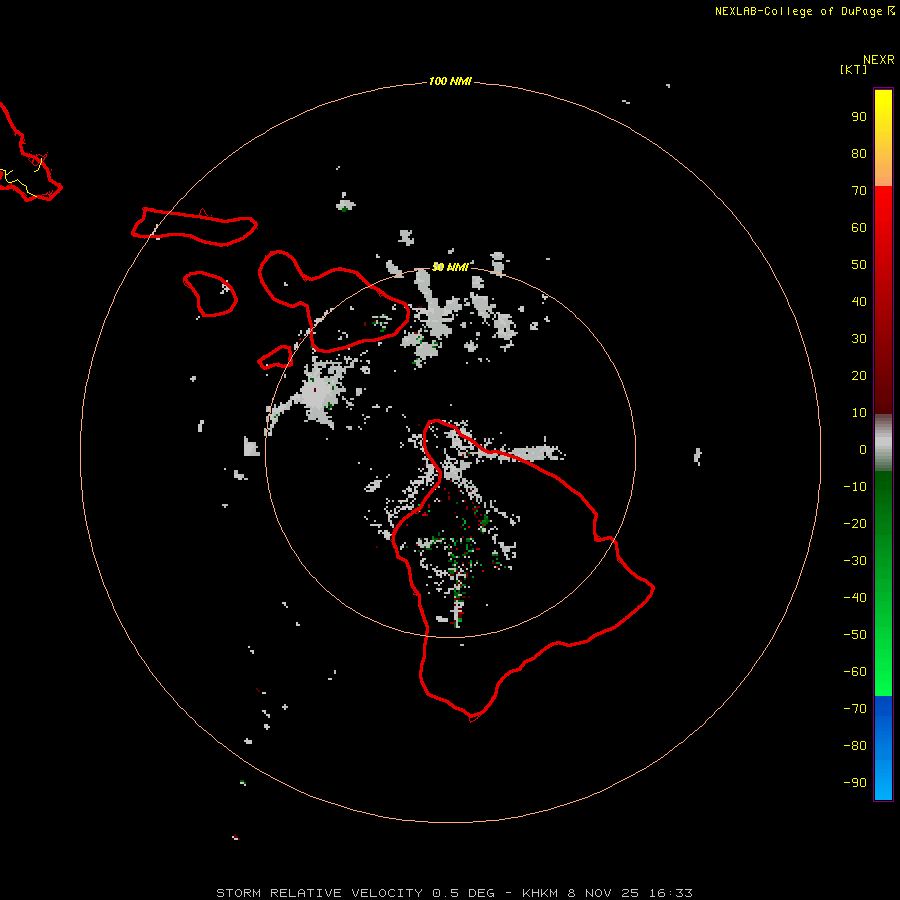Click the KHKM station identifier in the caption
Screen dimensions: 900x900
pos(540,893)
